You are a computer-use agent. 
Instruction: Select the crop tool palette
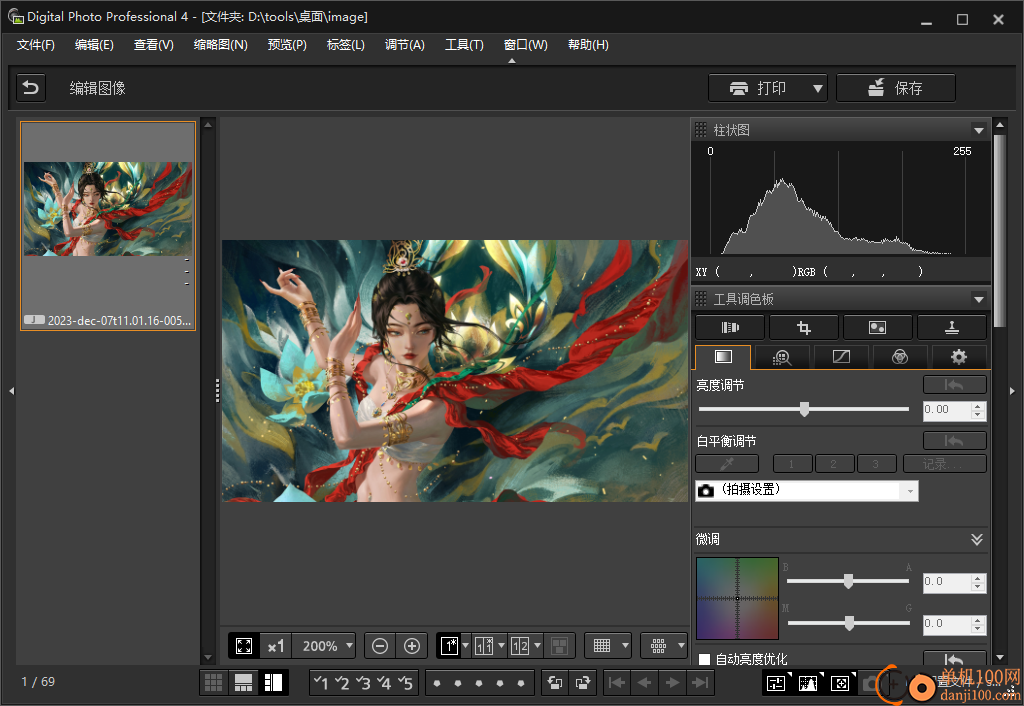coord(804,327)
